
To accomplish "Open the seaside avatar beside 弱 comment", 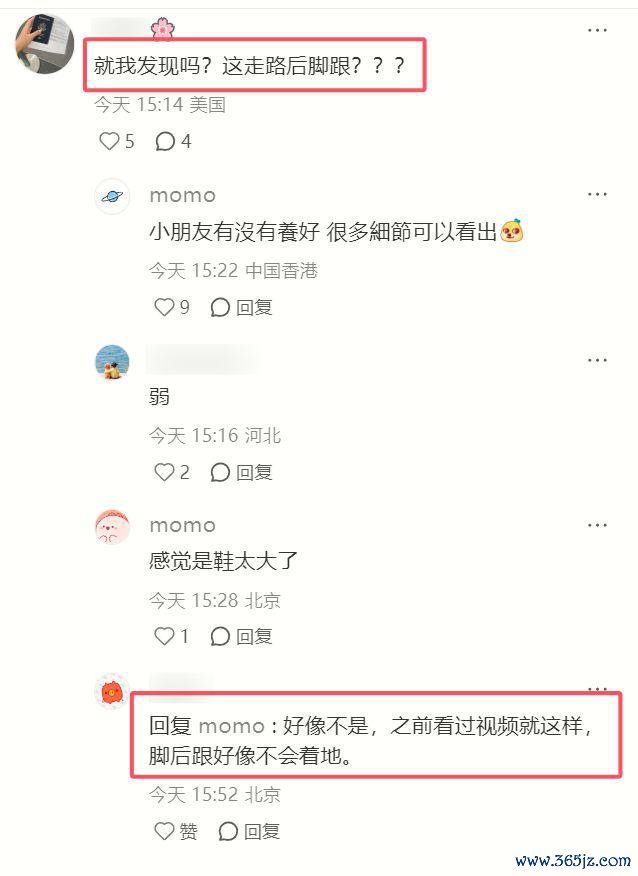I will 112,362.
